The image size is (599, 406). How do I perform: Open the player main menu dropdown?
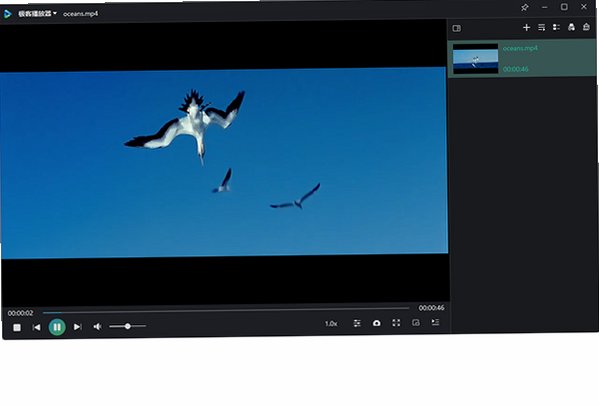[37, 14]
